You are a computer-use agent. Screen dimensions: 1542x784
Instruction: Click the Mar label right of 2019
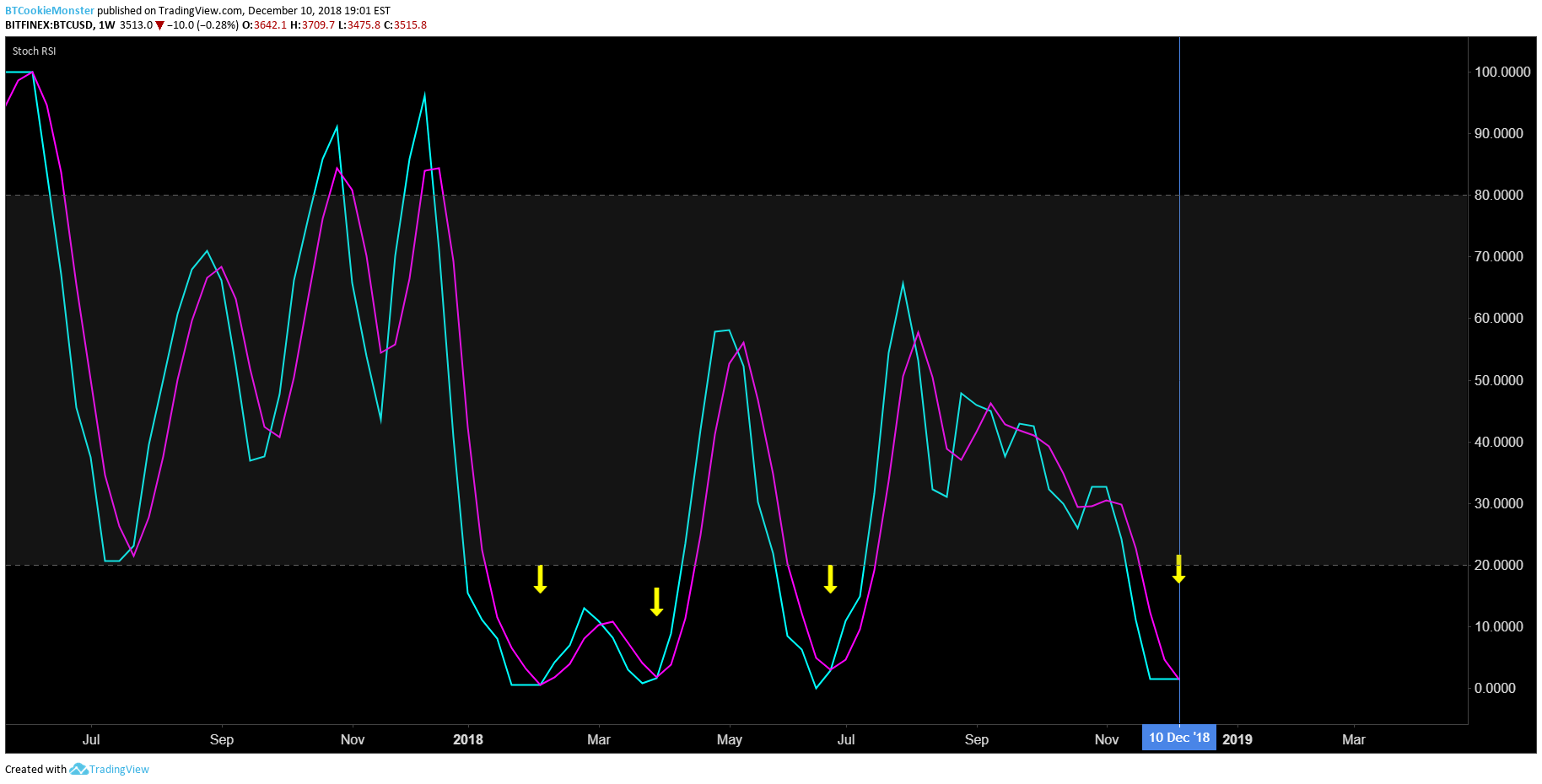coord(1354,739)
